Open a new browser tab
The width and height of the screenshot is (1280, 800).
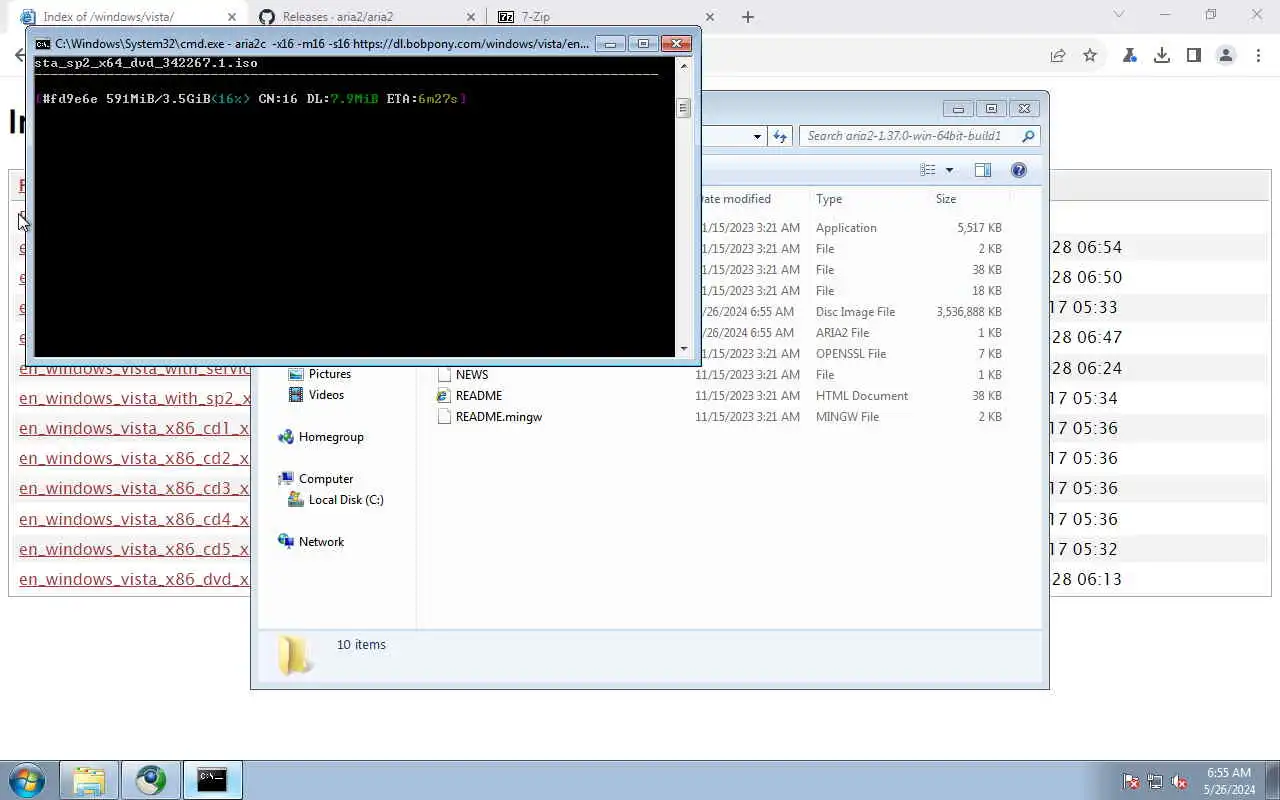tap(748, 17)
